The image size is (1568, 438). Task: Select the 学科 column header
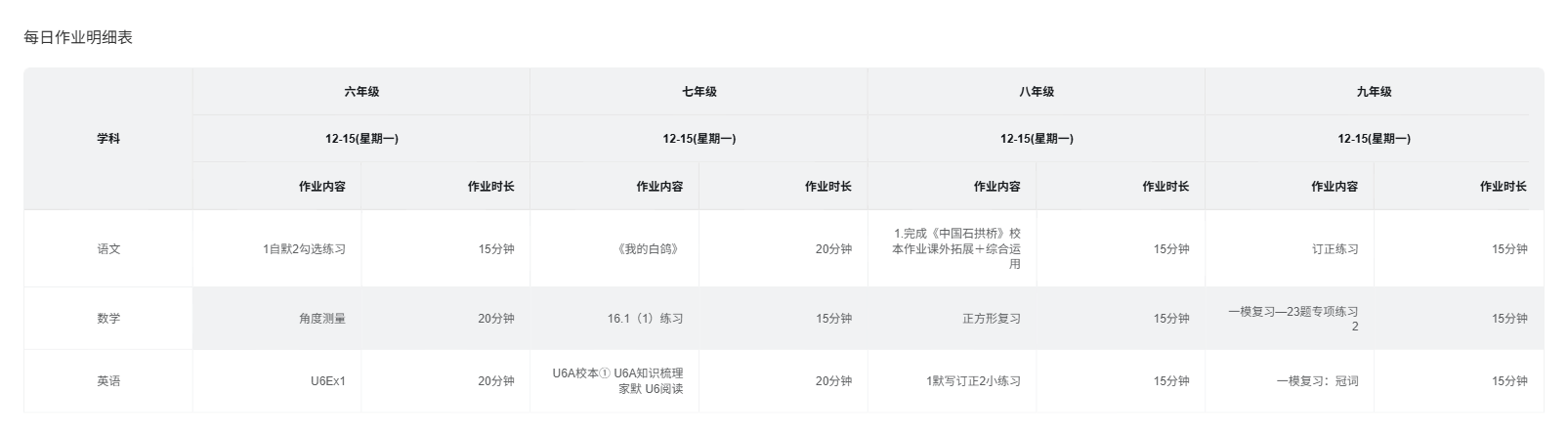[x=108, y=139]
